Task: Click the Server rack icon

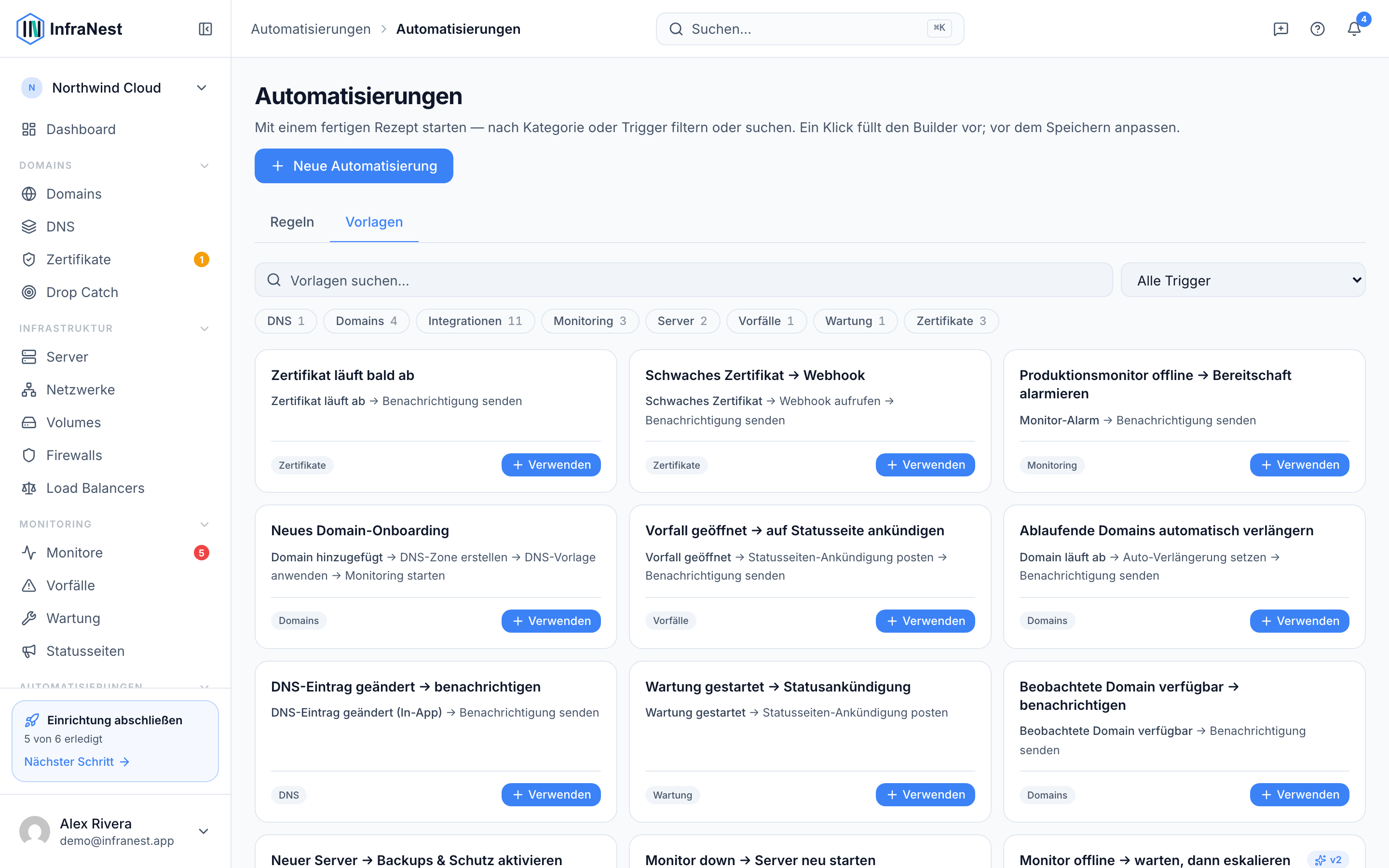Action: (29, 357)
